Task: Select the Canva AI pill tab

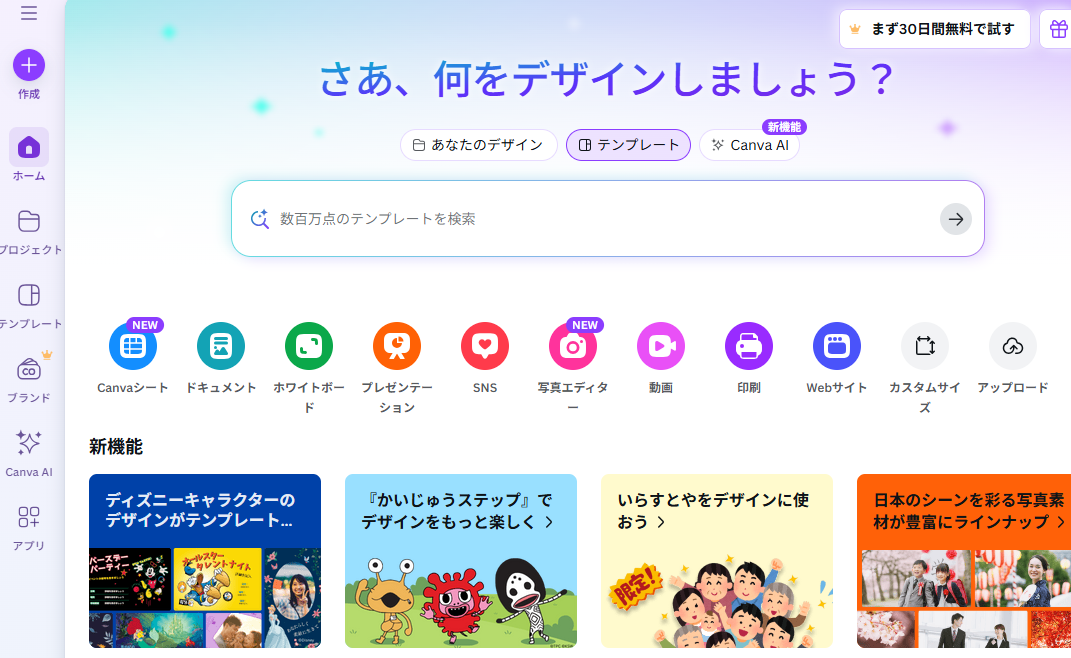Action: [749, 145]
